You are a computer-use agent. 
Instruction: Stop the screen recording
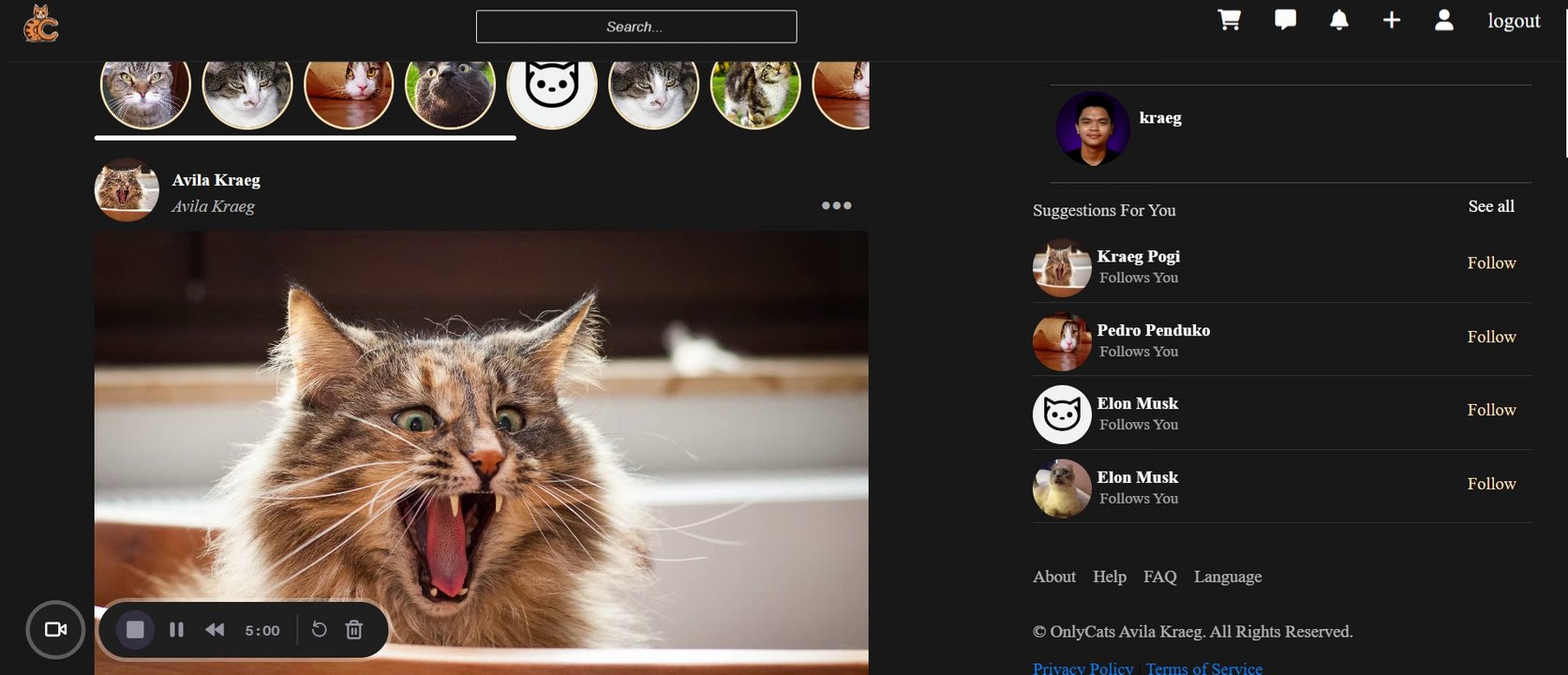135,629
